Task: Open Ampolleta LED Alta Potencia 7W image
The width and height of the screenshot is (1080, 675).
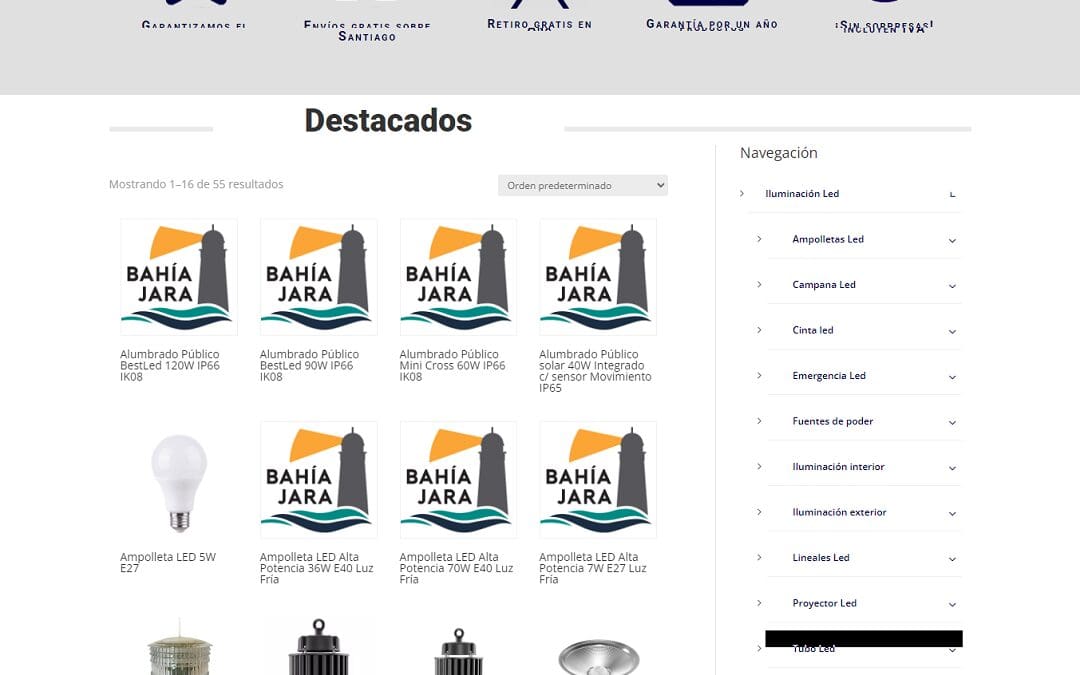Action: [598, 480]
